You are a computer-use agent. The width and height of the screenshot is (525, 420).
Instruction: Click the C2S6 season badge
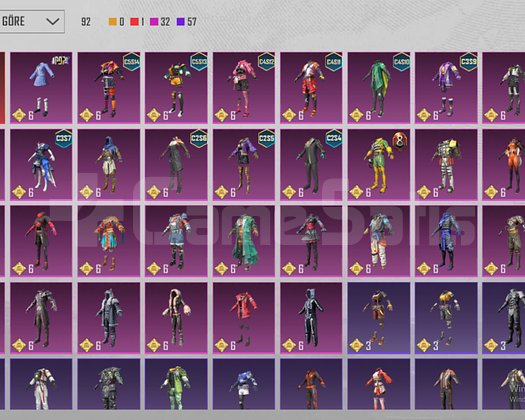(199, 139)
